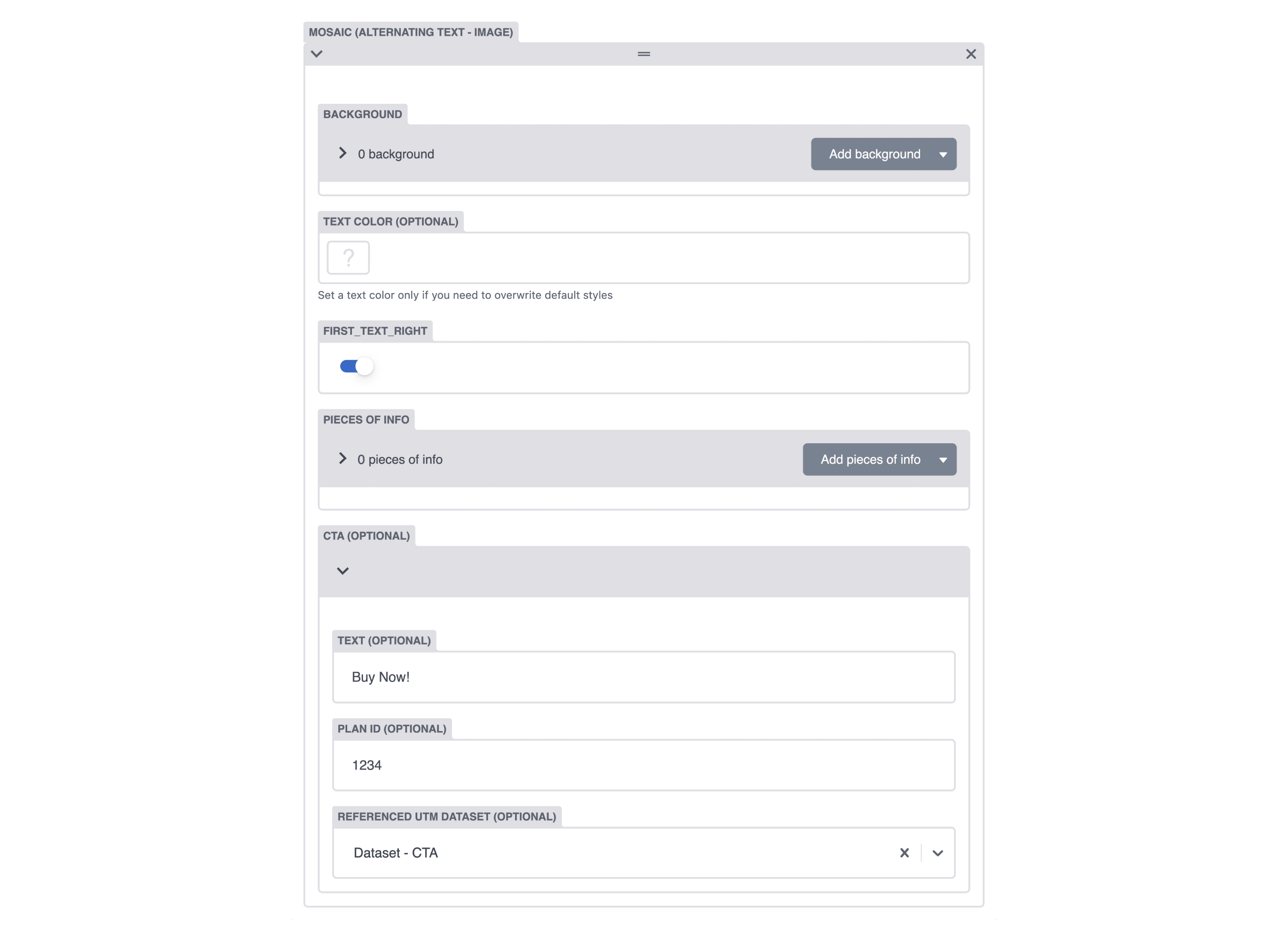This screenshot has width=1288, height=929.
Task: Remove the Mosaic block with the X icon
Action: 970,54
